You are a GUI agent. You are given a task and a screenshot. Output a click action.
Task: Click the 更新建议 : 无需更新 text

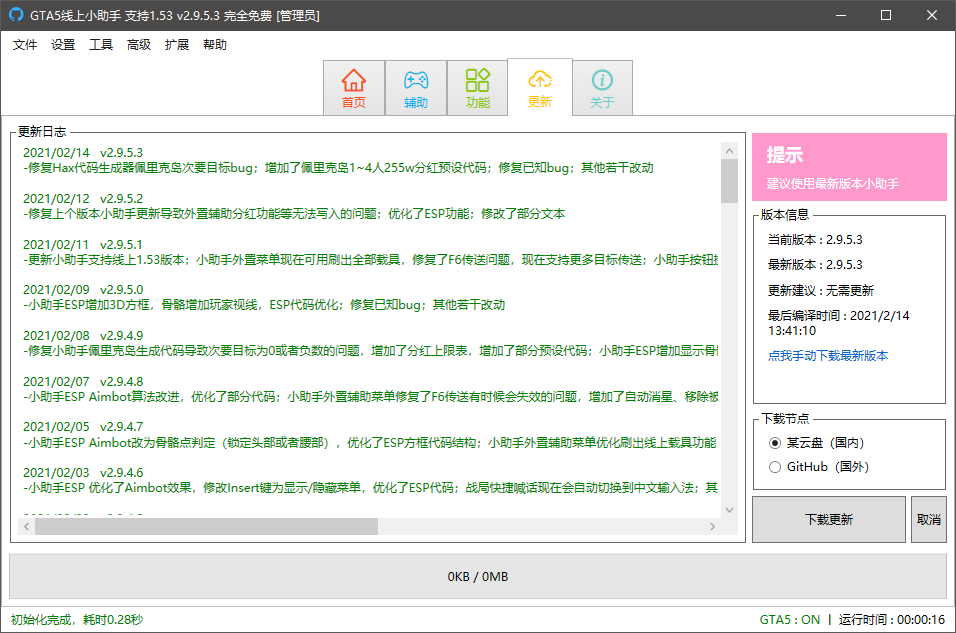(x=821, y=290)
